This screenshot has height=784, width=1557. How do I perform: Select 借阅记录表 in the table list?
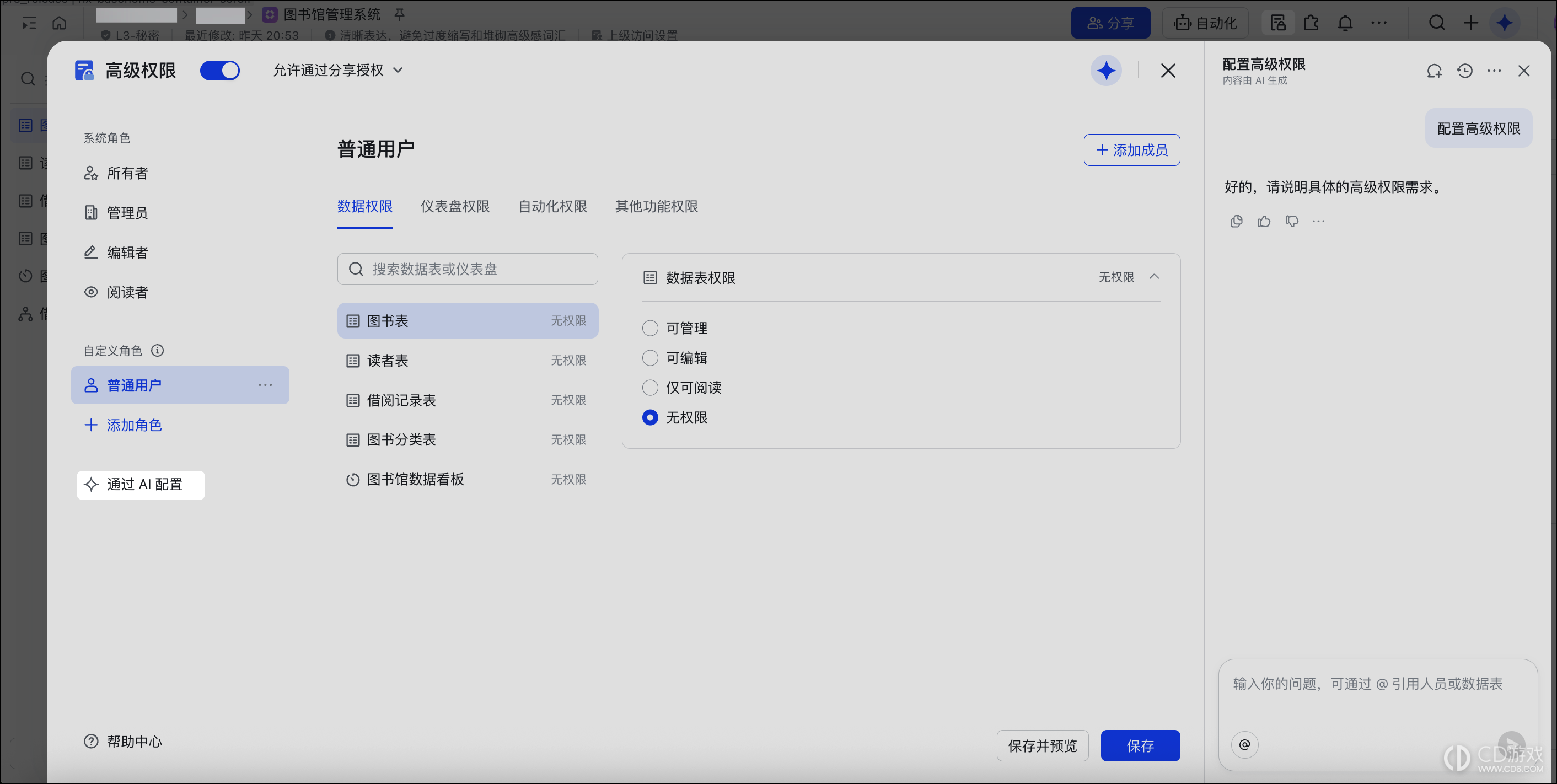[x=467, y=400]
